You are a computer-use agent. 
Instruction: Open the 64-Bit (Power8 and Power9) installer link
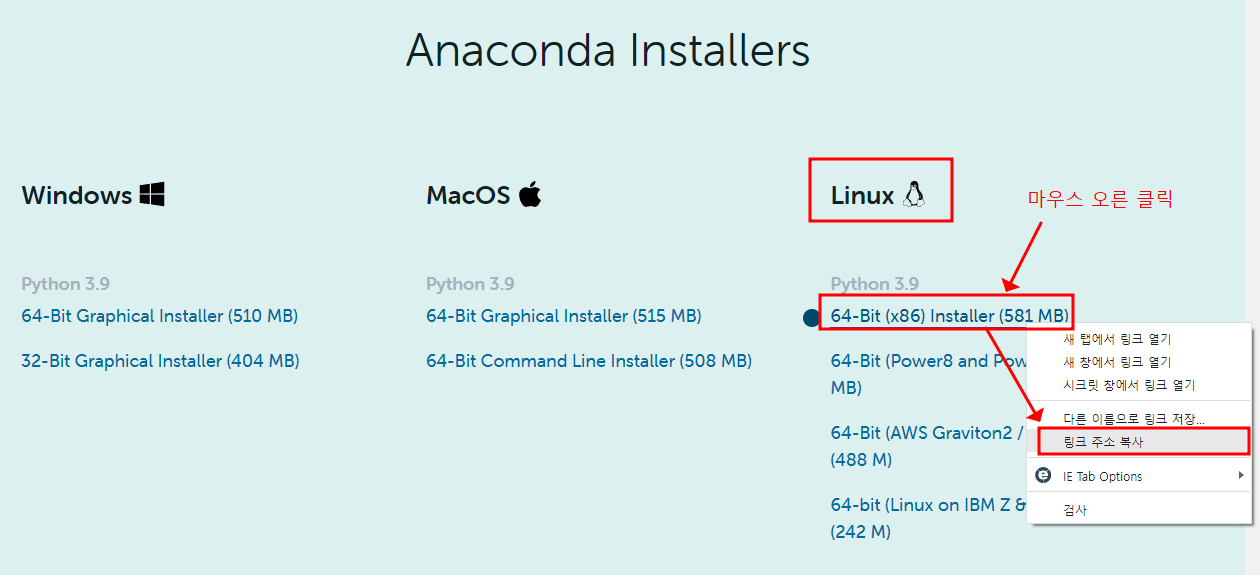coord(928,374)
